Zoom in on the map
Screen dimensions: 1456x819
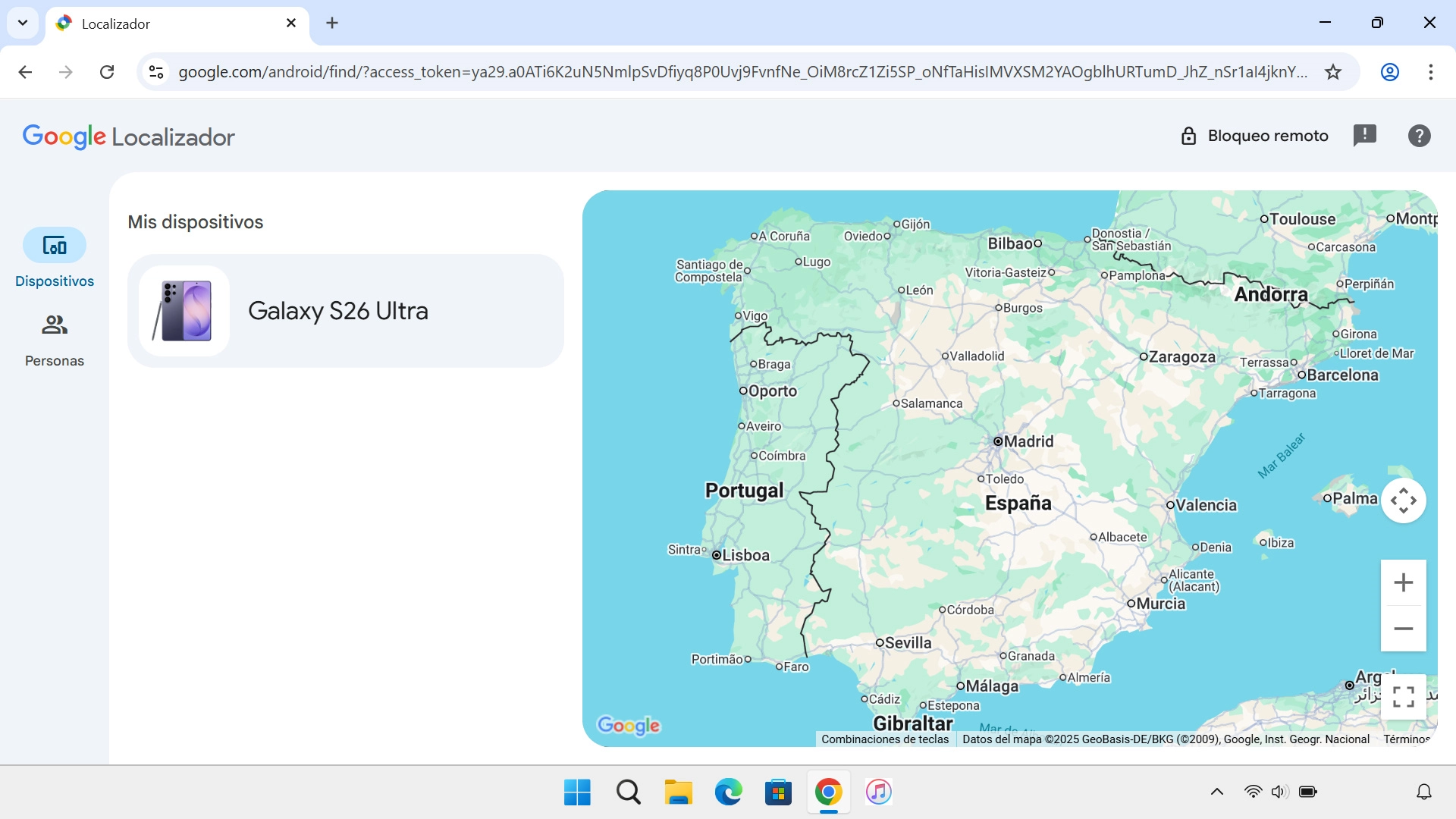[1404, 582]
